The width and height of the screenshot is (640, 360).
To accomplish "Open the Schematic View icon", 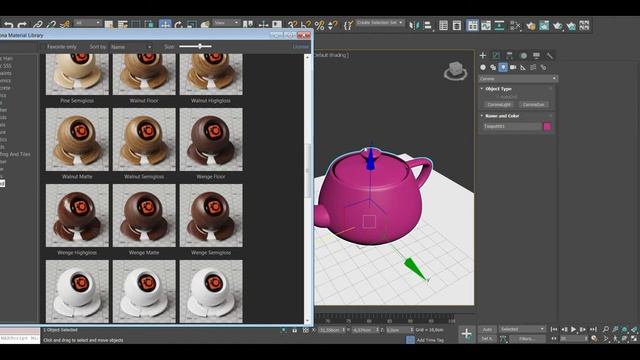I will (499, 25).
